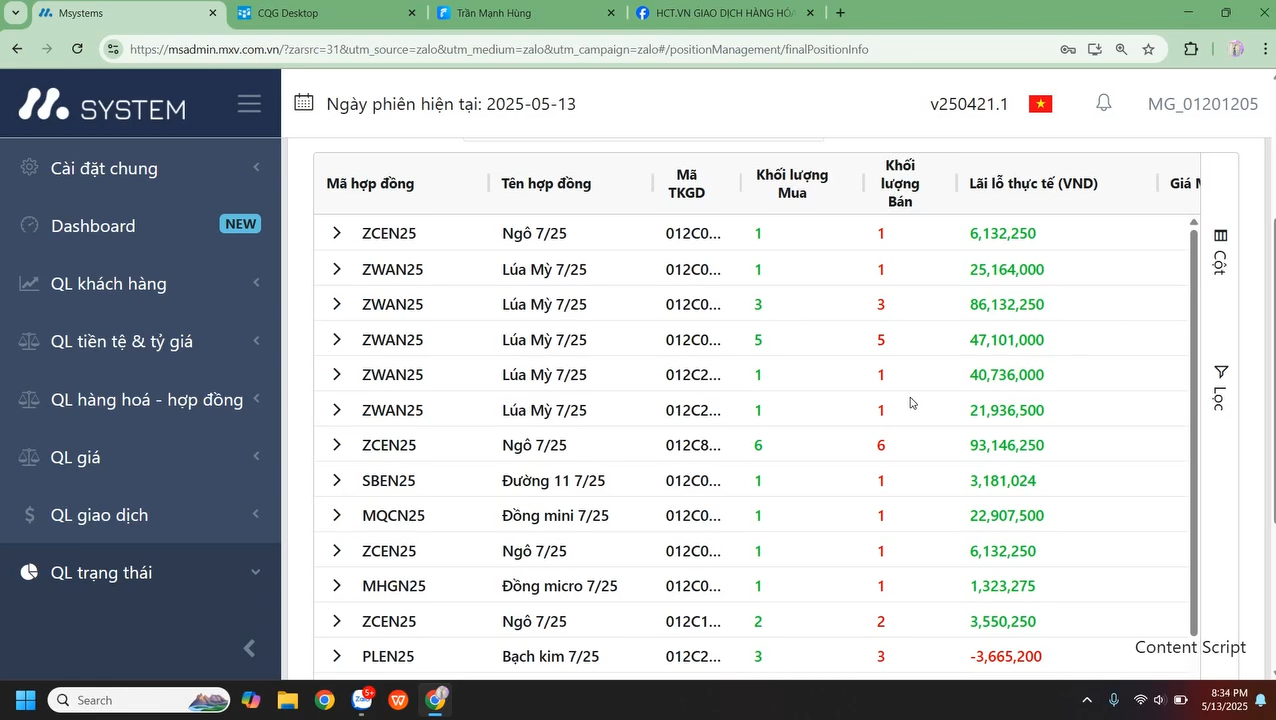Click the Vietnam flag language icon
Image resolution: width=1276 pixels, height=720 pixels.
[1040, 104]
